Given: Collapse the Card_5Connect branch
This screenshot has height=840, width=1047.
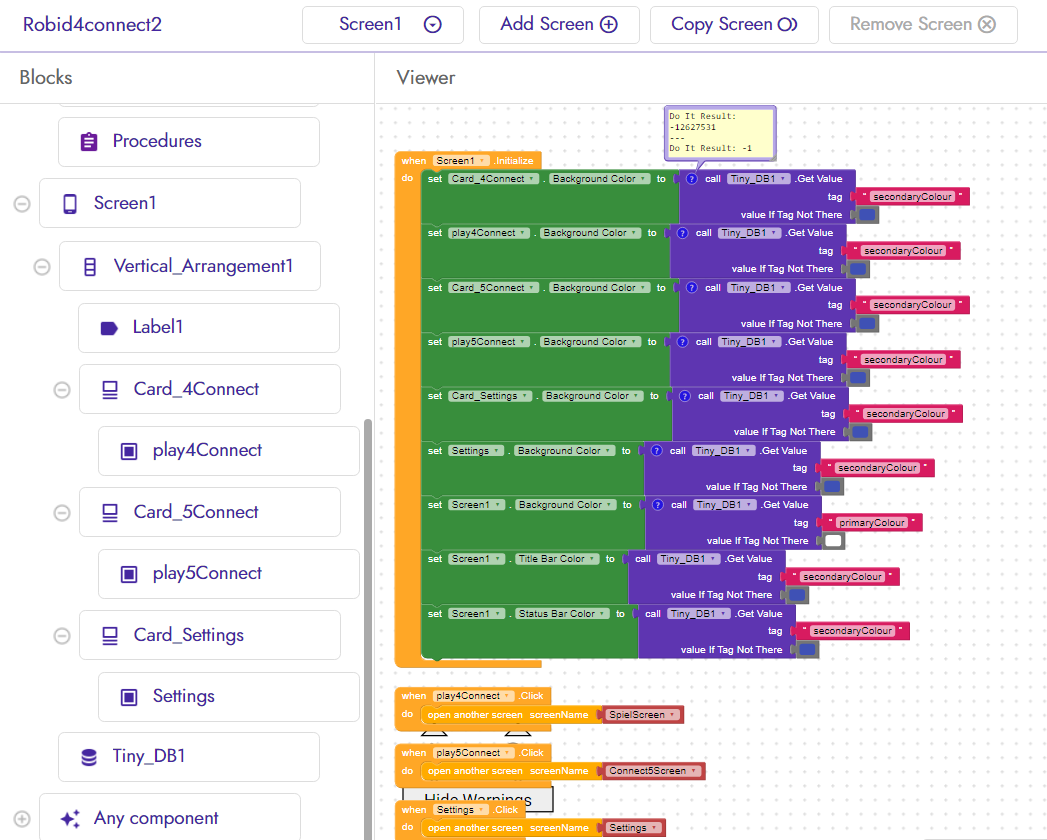Looking at the screenshot, I should (x=61, y=512).
